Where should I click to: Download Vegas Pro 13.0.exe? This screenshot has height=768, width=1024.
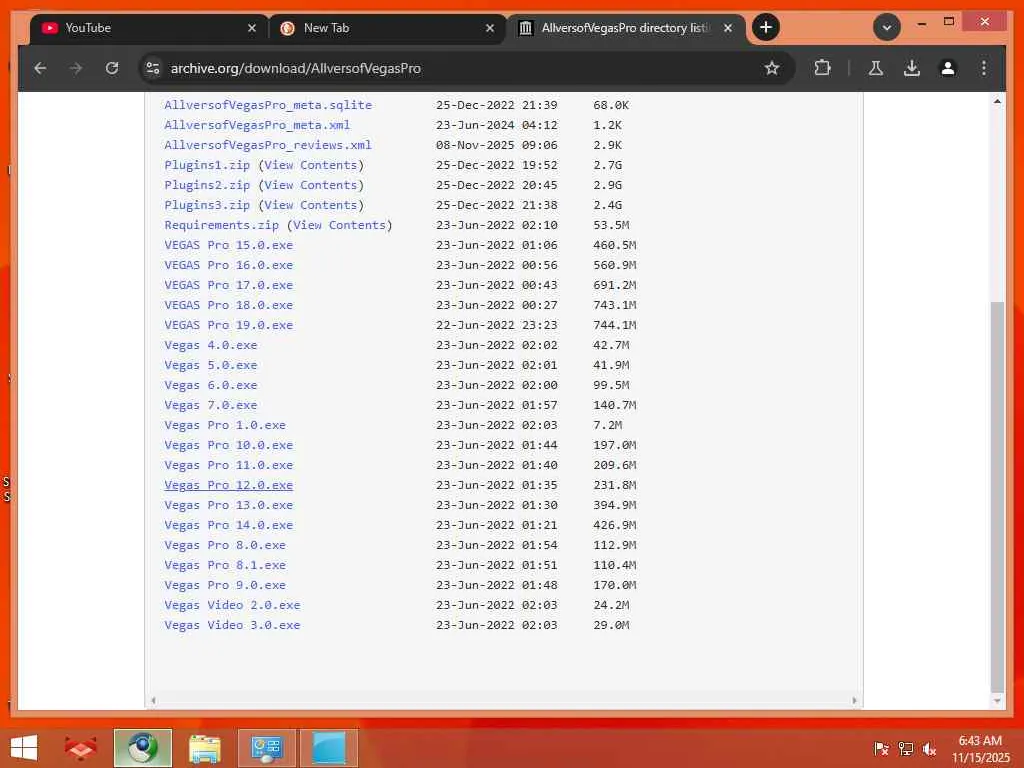229,505
